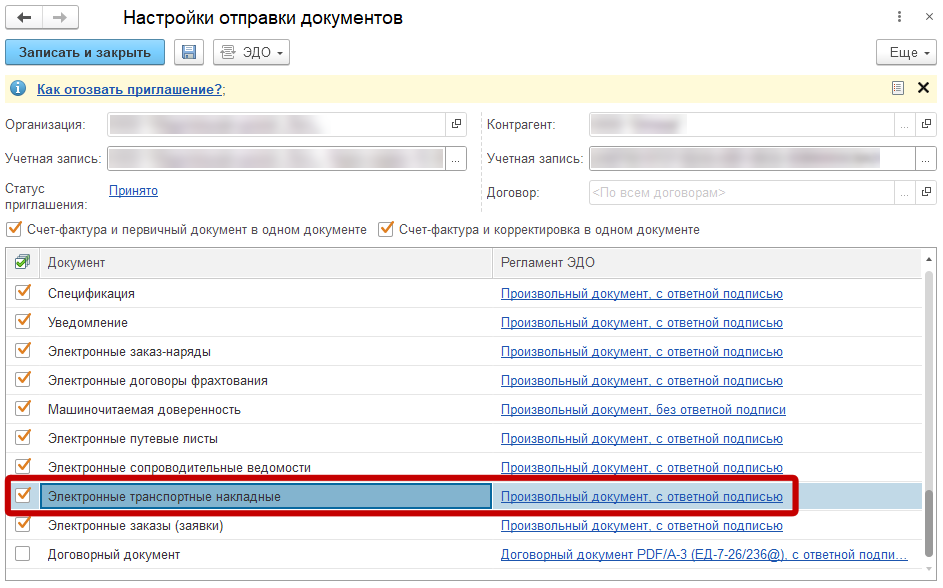The width and height of the screenshot is (943, 588).
Task: Go forward with the right arrow button
Action: click(x=60, y=17)
